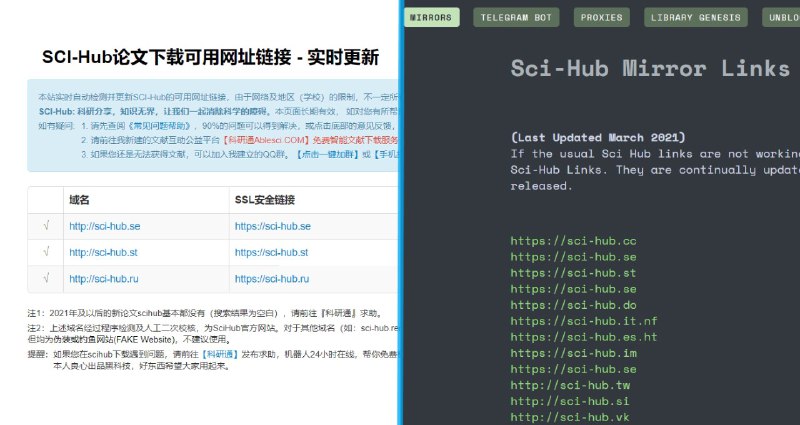Follow the https://sci-hub.im mirror link
The height and width of the screenshot is (425, 800).
573,353
